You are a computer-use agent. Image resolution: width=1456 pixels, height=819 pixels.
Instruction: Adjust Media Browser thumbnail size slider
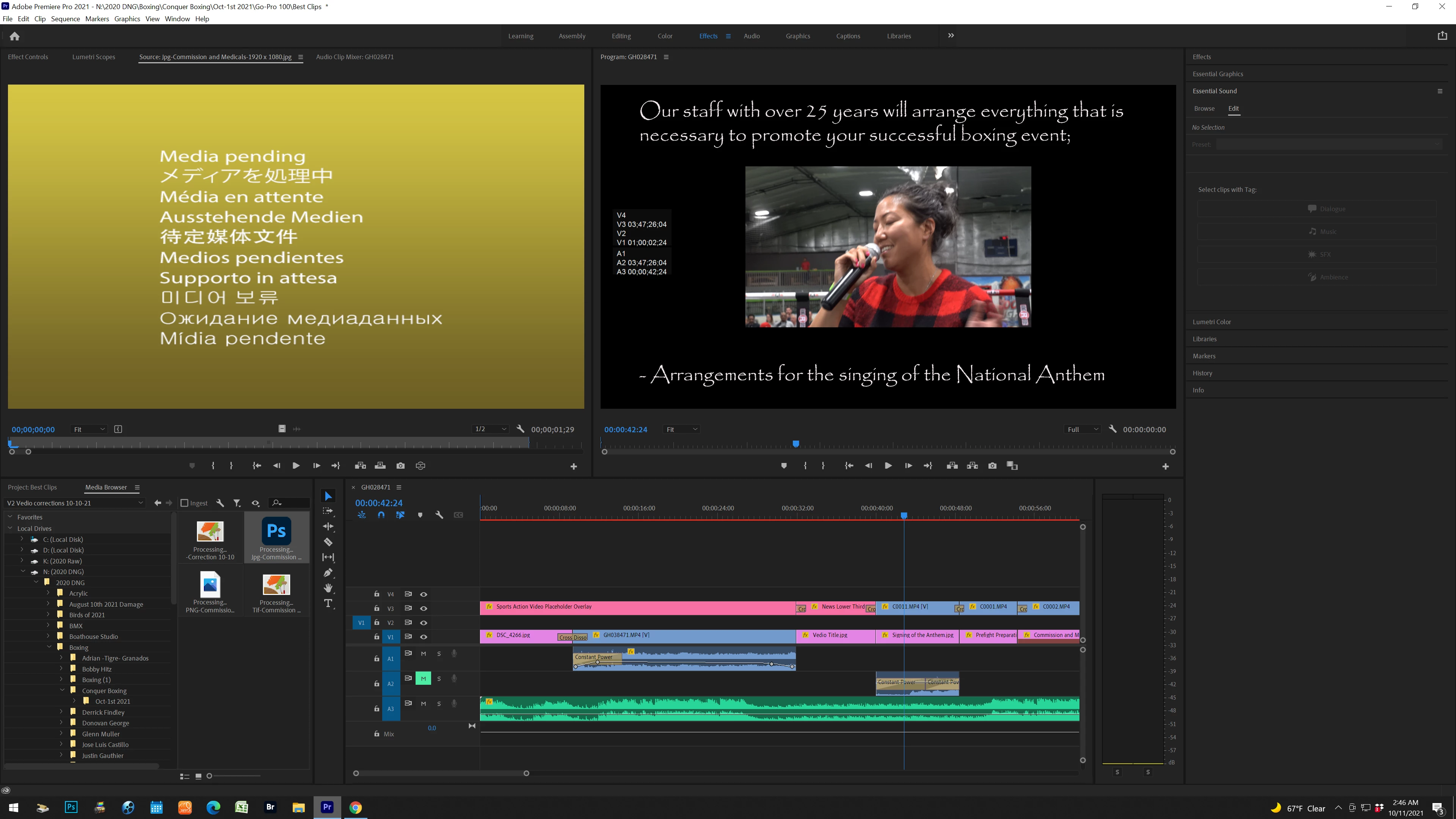coord(210,776)
